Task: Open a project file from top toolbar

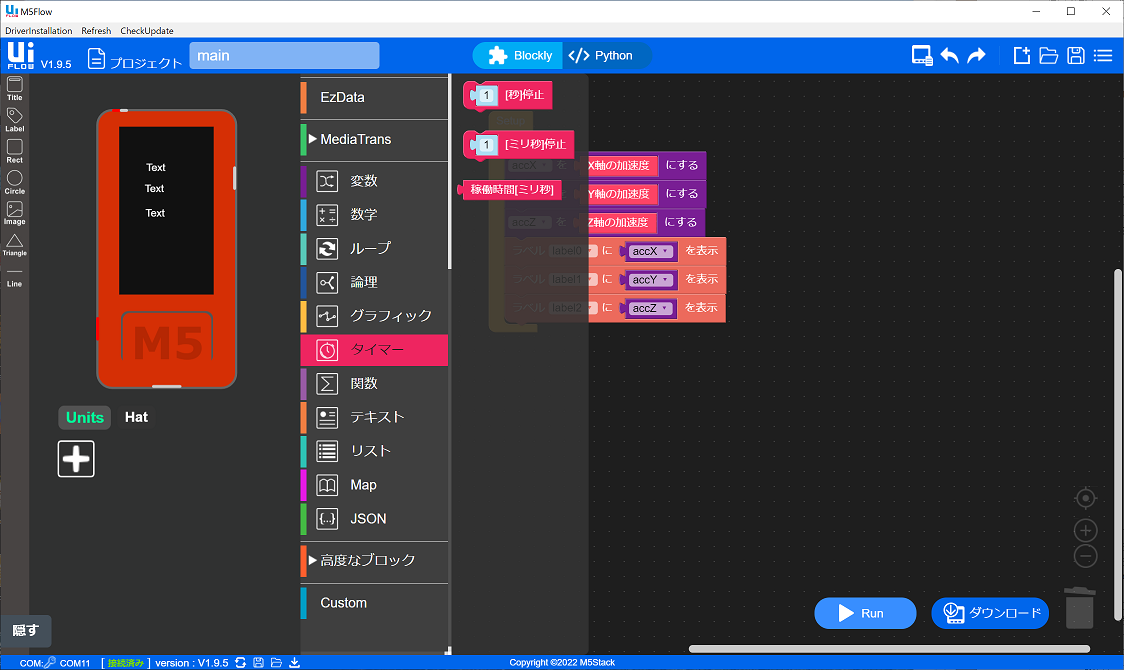Action: coord(1049,56)
